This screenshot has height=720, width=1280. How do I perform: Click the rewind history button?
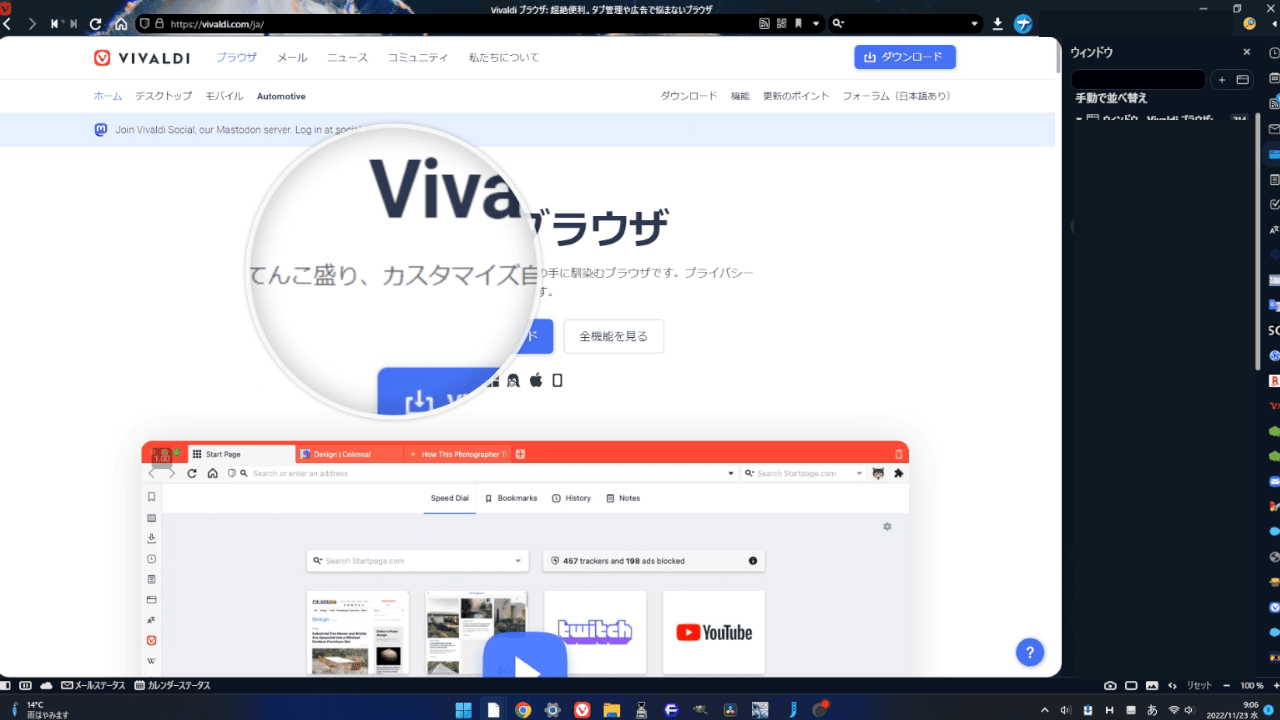coord(54,23)
